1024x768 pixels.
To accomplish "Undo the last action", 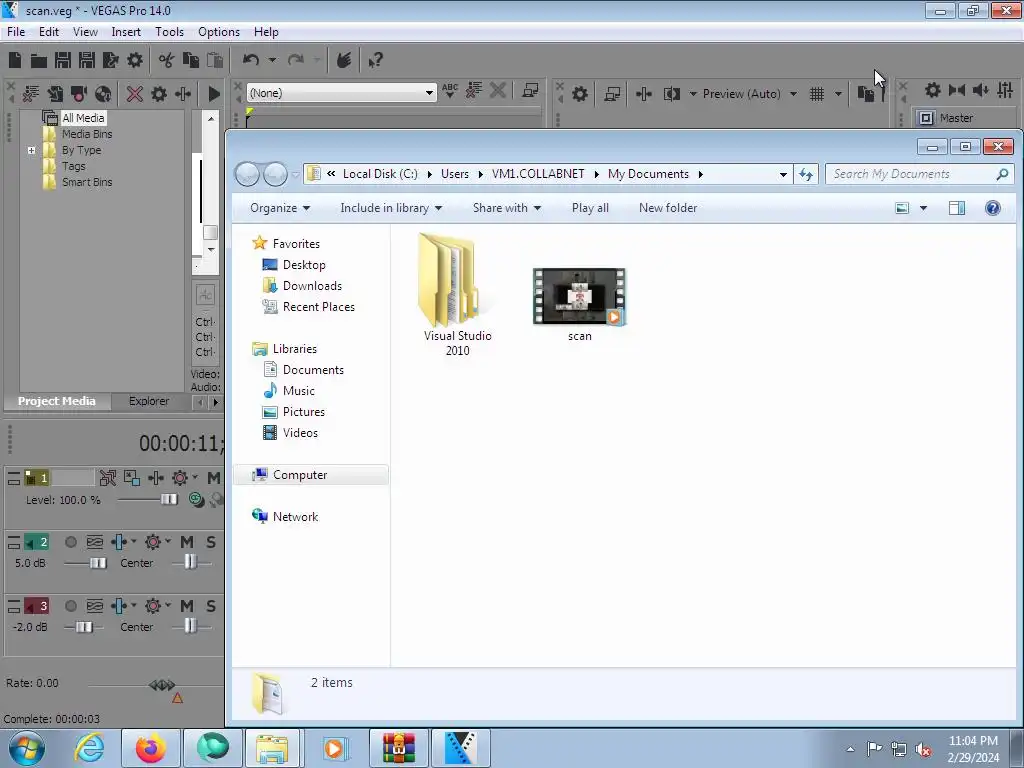I will [x=251, y=60].
